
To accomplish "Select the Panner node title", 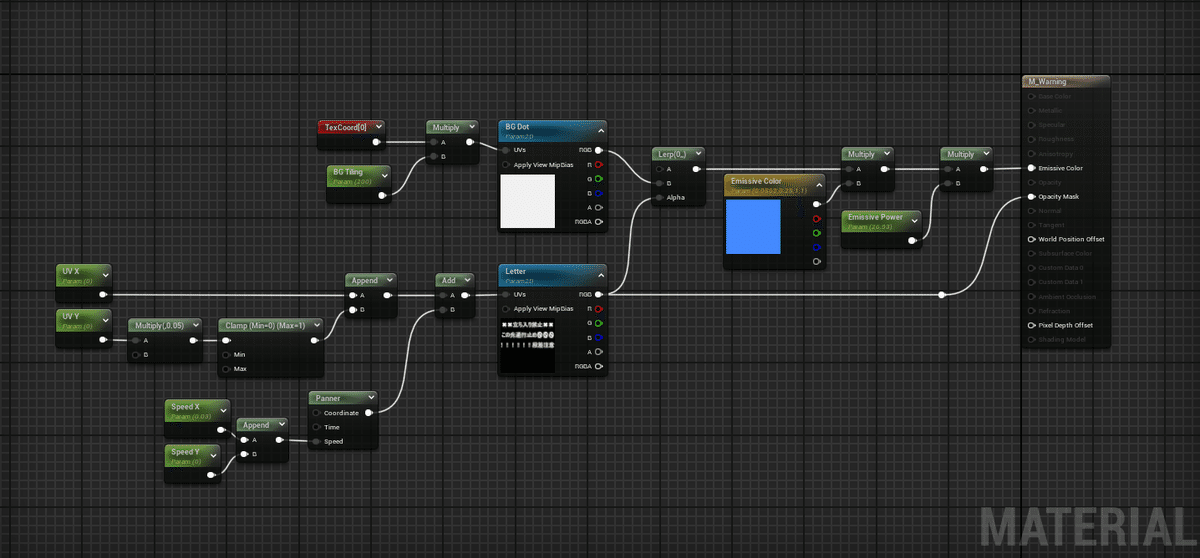I will click(x=328, y=398).
